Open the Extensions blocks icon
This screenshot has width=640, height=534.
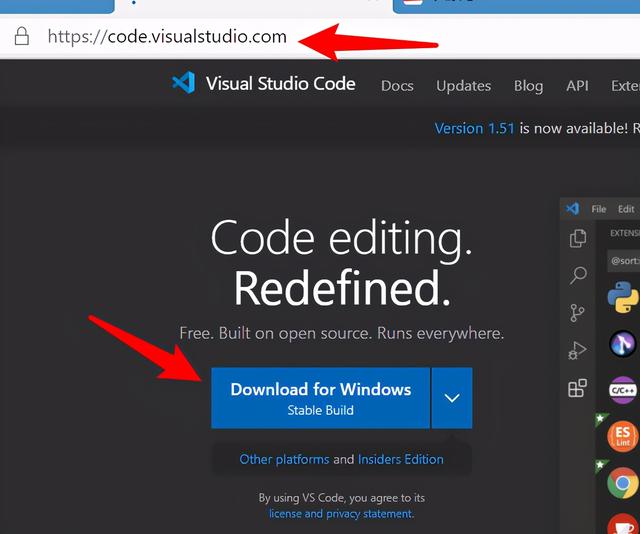(578, 388)
